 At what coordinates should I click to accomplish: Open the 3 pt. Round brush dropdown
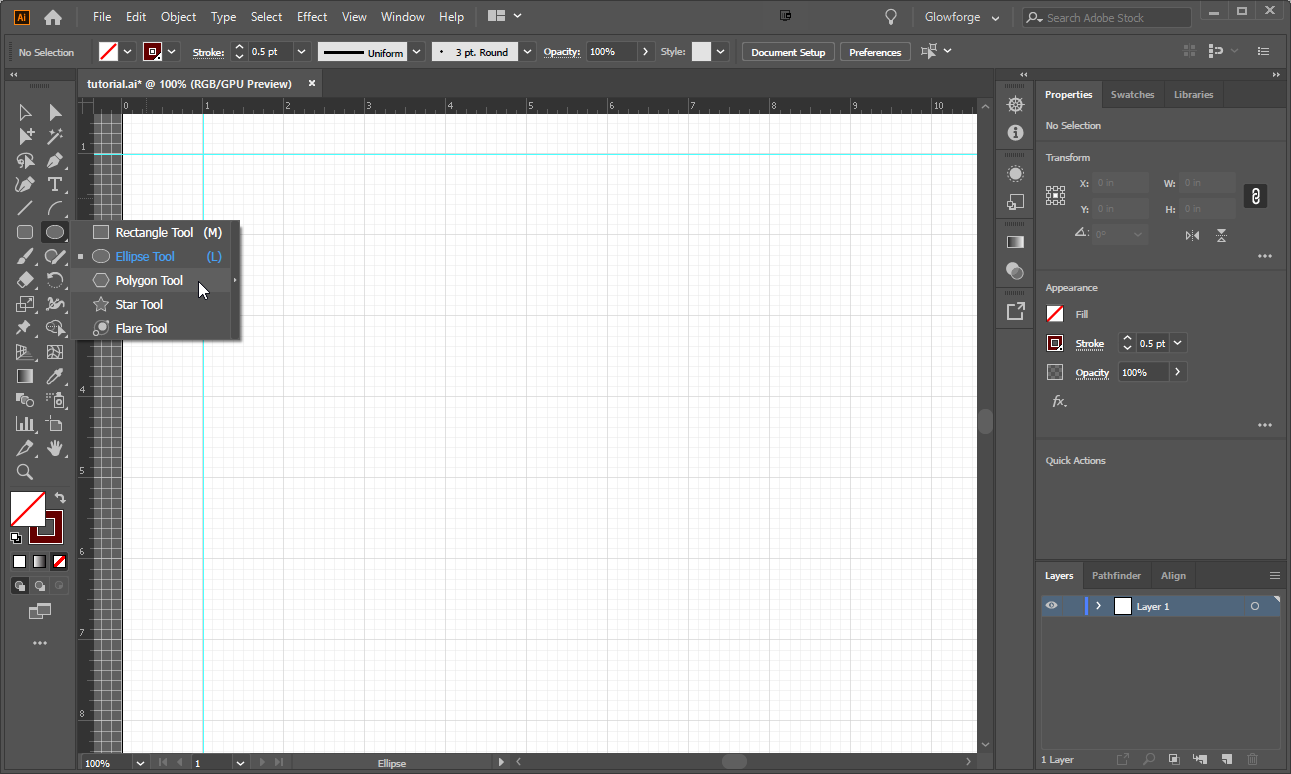528,52
